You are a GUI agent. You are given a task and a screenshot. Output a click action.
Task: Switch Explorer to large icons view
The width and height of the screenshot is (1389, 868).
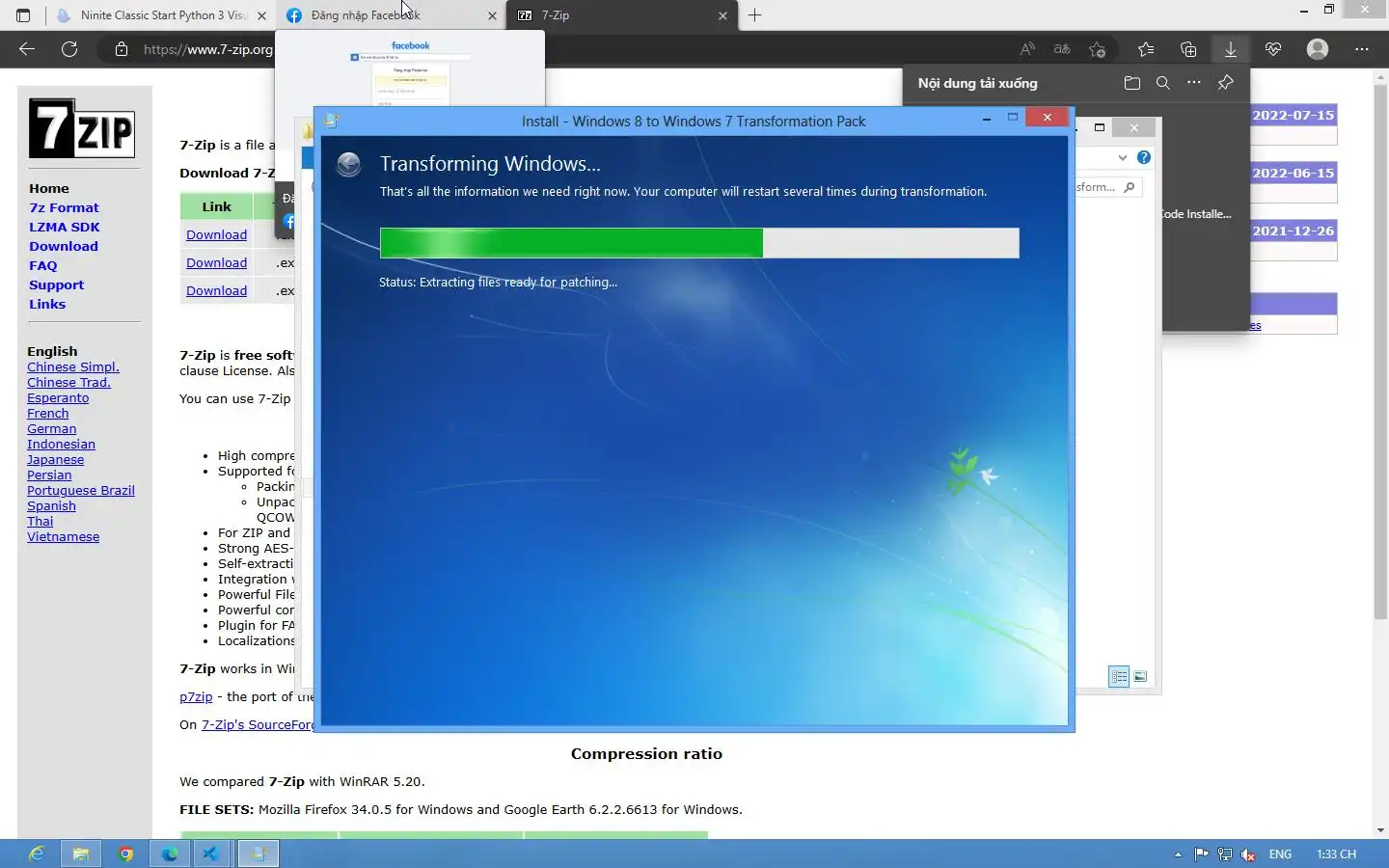[x=1140, y=676]
